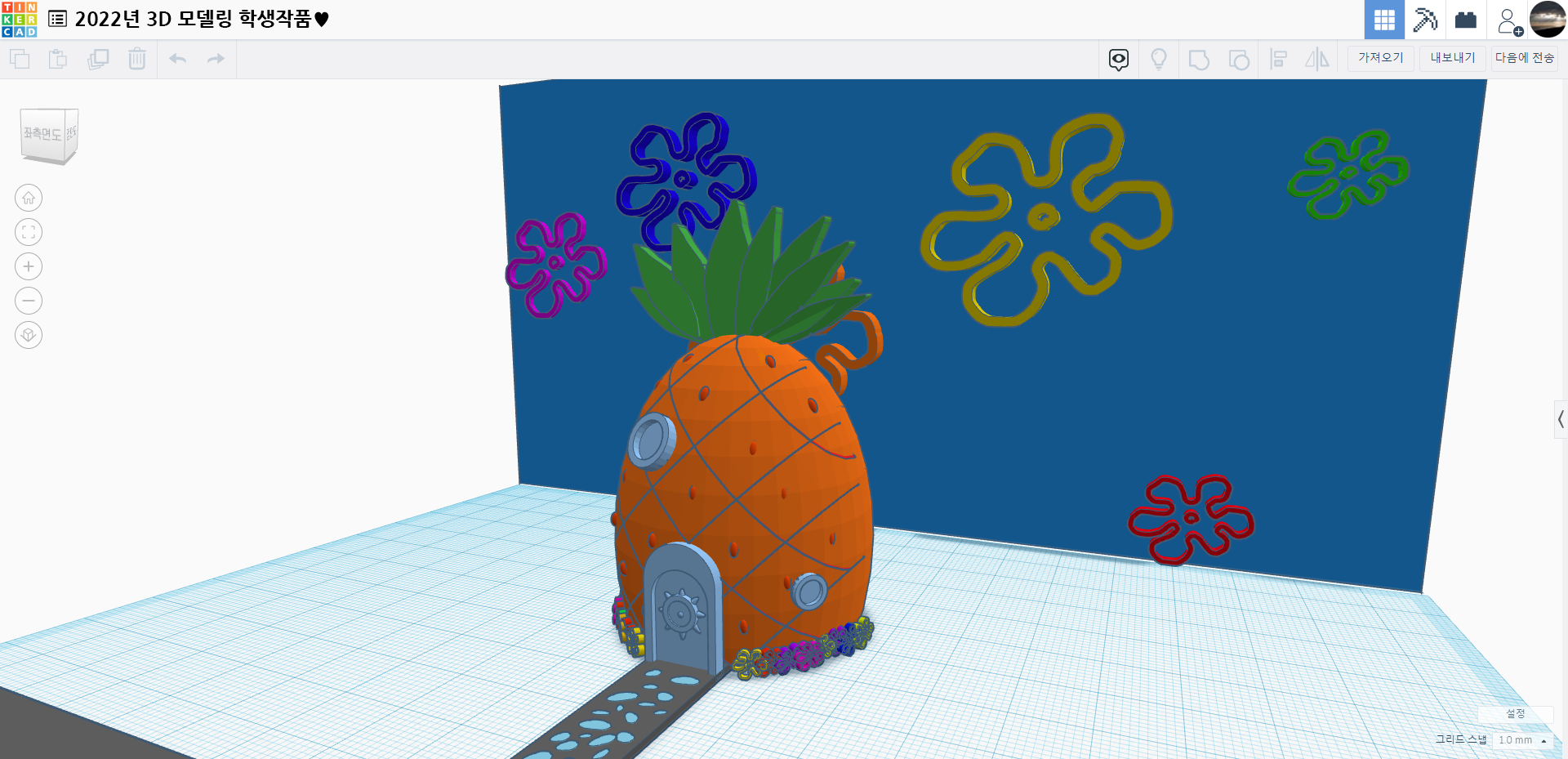The width and height of the screenshot is (1568, 759).
Task: Toggle the Show all lightbulb icon
Action: (x=1159, y=59)
